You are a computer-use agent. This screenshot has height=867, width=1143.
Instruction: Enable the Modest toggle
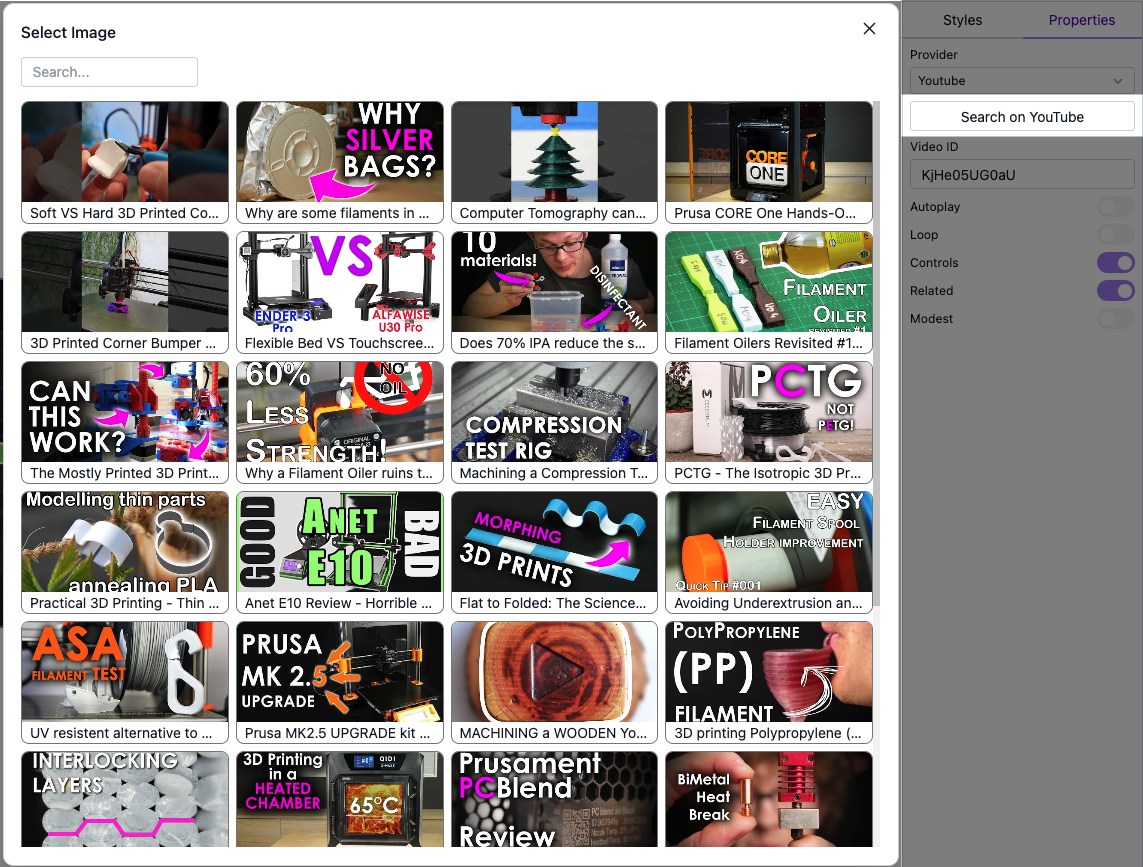(1114, 318)
